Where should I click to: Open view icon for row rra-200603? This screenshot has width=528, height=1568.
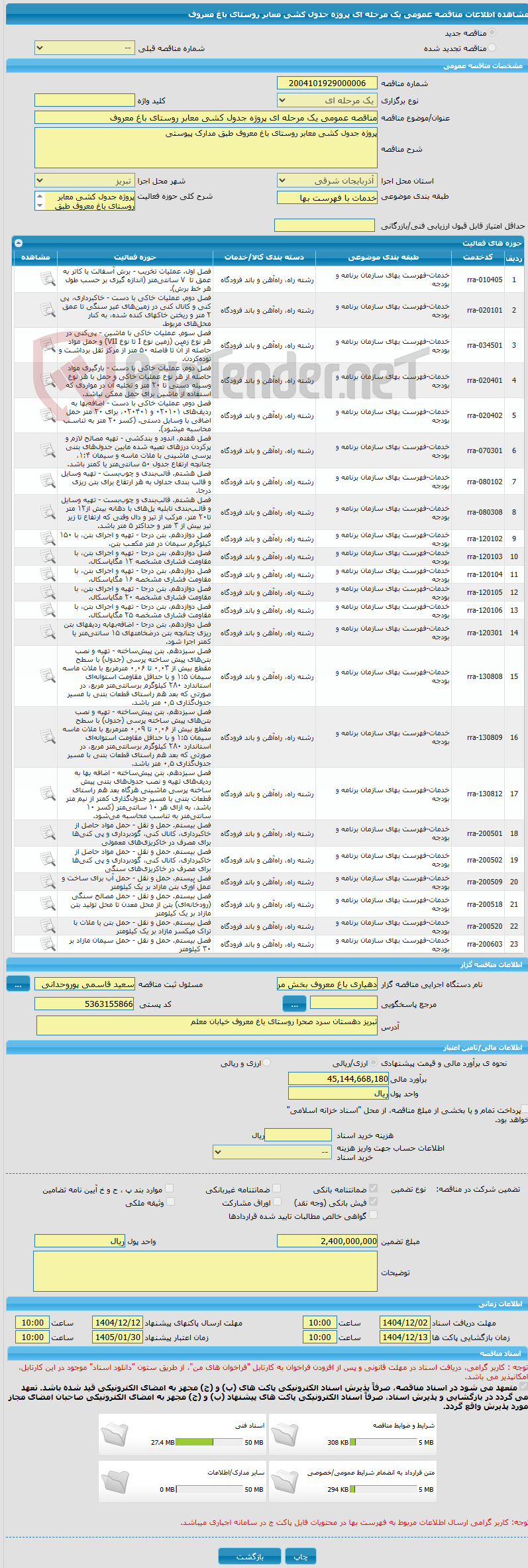[x=47, y=944]
